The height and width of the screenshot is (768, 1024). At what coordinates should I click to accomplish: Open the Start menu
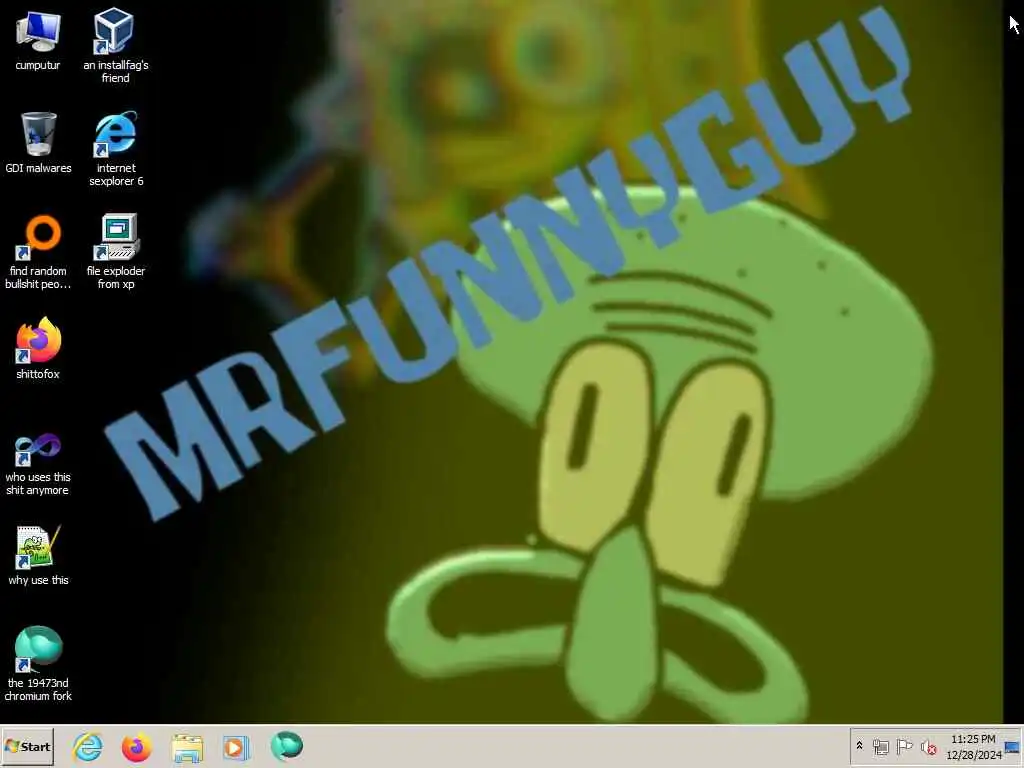[27, 746]
